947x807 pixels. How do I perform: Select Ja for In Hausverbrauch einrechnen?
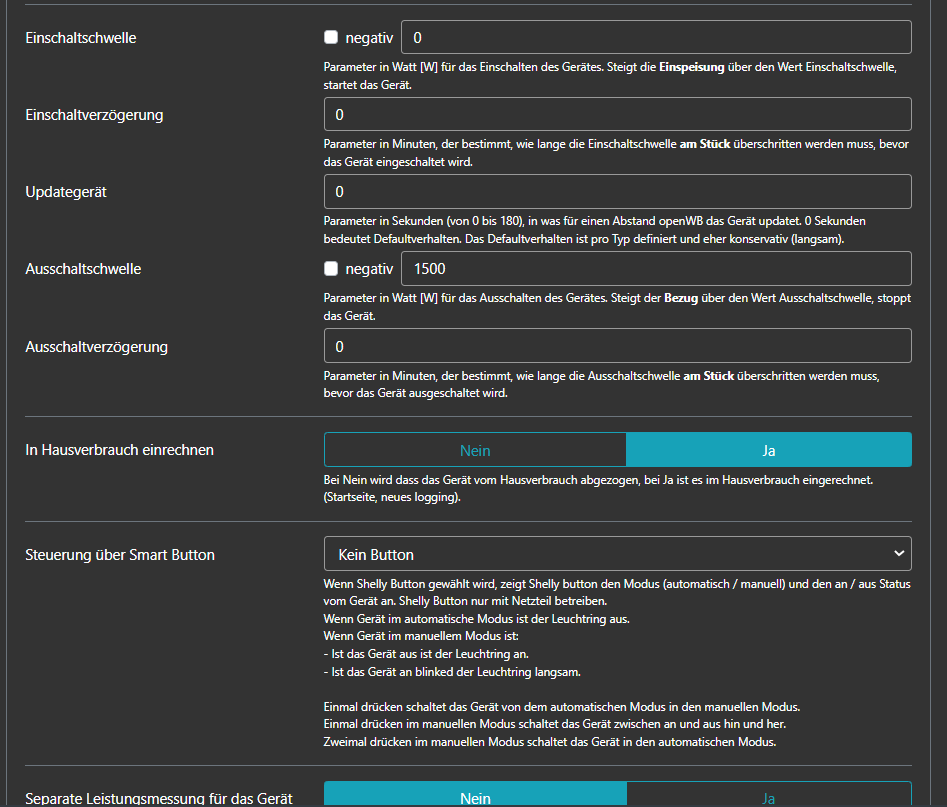(x=769, y=450)
